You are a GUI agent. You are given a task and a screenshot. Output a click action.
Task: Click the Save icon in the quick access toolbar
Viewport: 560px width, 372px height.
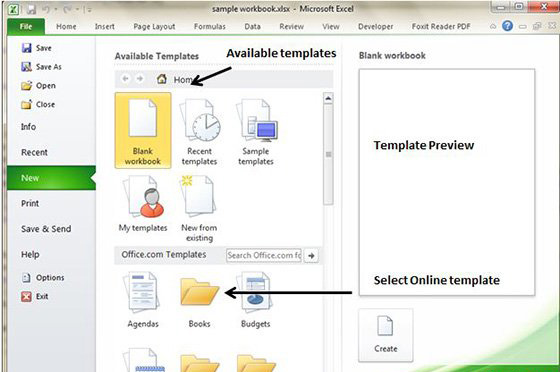tap(31, 9)
